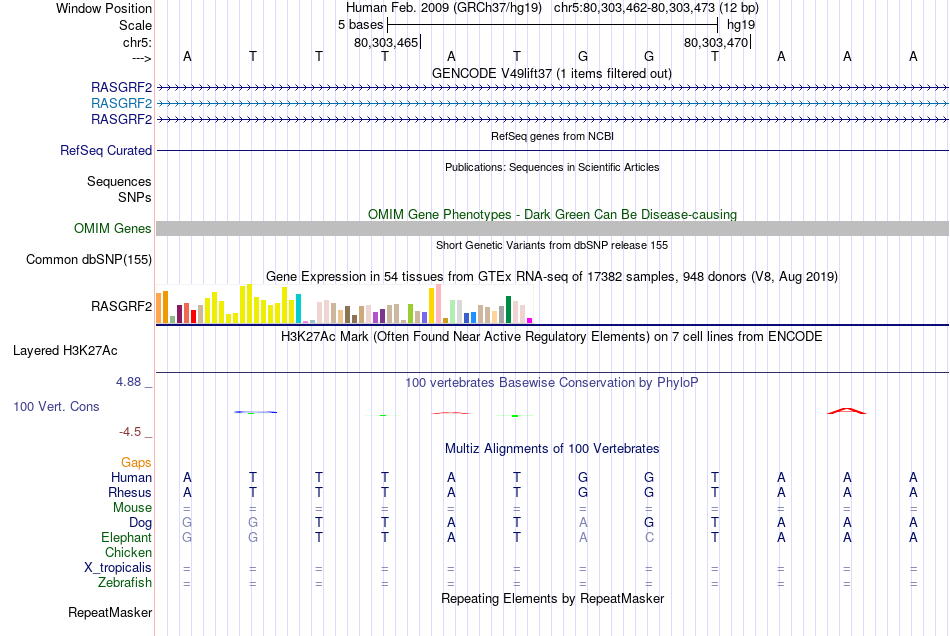Select the Scale track label
This screenshot has width=950, height=636.
coord(135,25)
